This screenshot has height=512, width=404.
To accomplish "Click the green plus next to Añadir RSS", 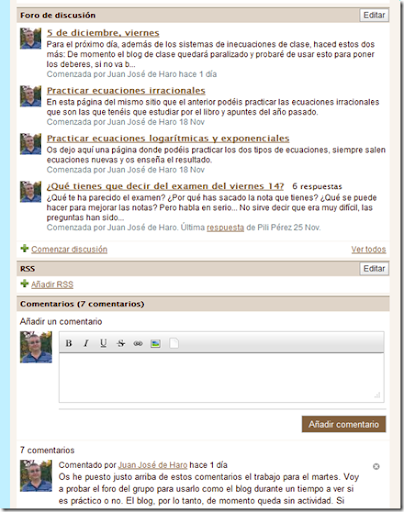I will 24,284.
